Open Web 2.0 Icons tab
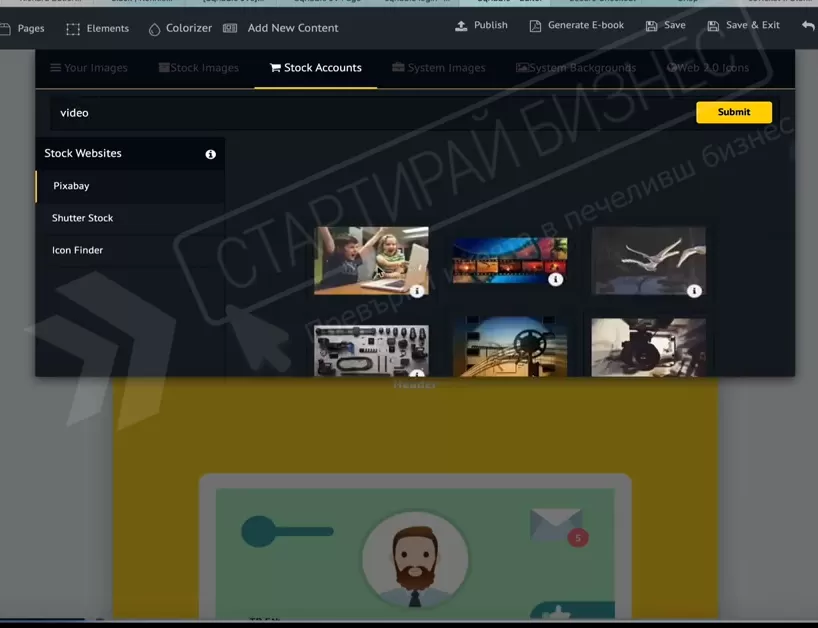The height and width of the screenshot is (628, 818). (708, 68)
